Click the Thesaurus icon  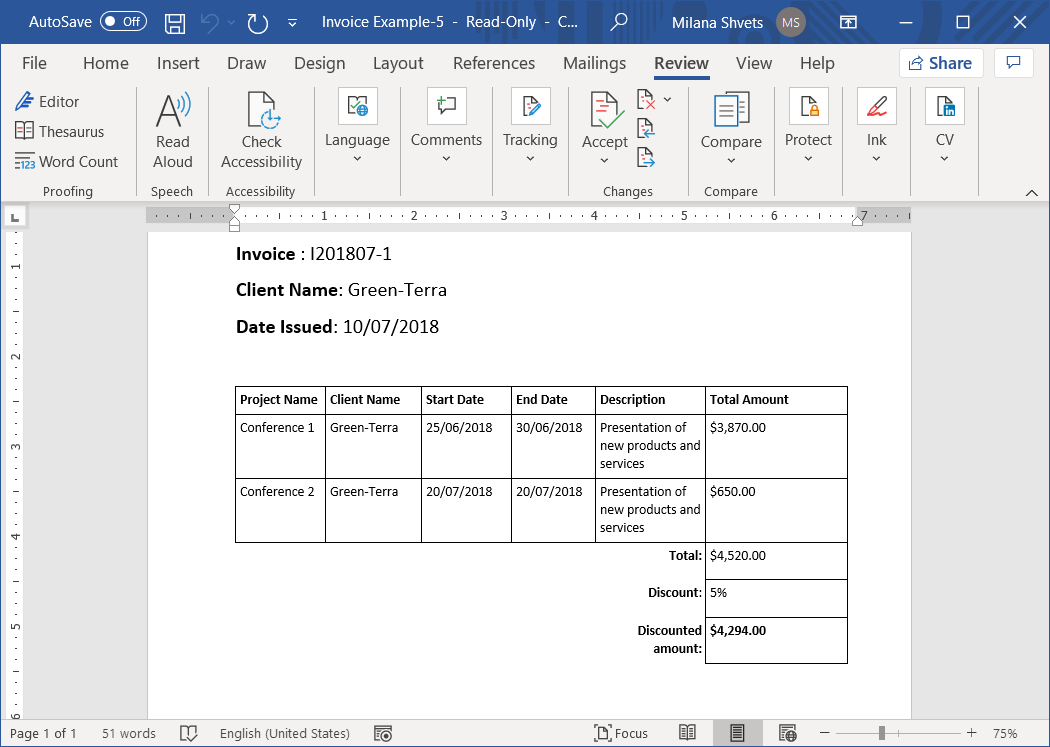[x=25, y=131]
